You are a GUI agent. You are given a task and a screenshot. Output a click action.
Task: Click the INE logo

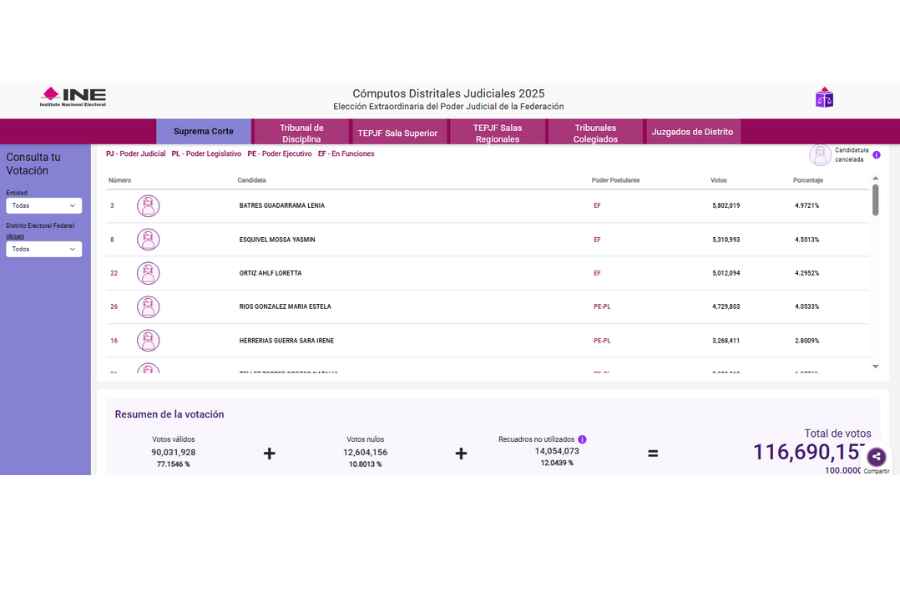(73, 96)
